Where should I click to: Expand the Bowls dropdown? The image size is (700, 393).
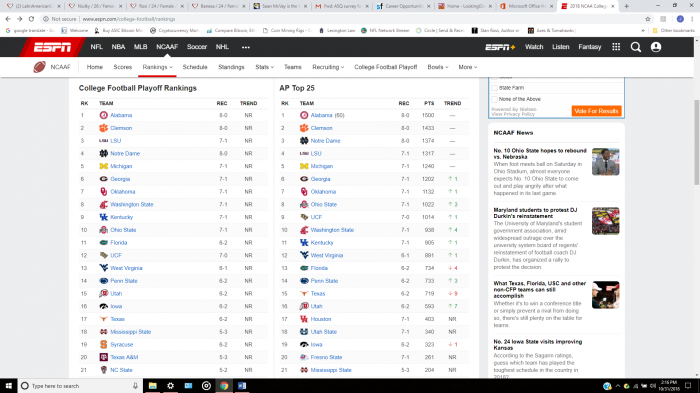coord(438,67)
